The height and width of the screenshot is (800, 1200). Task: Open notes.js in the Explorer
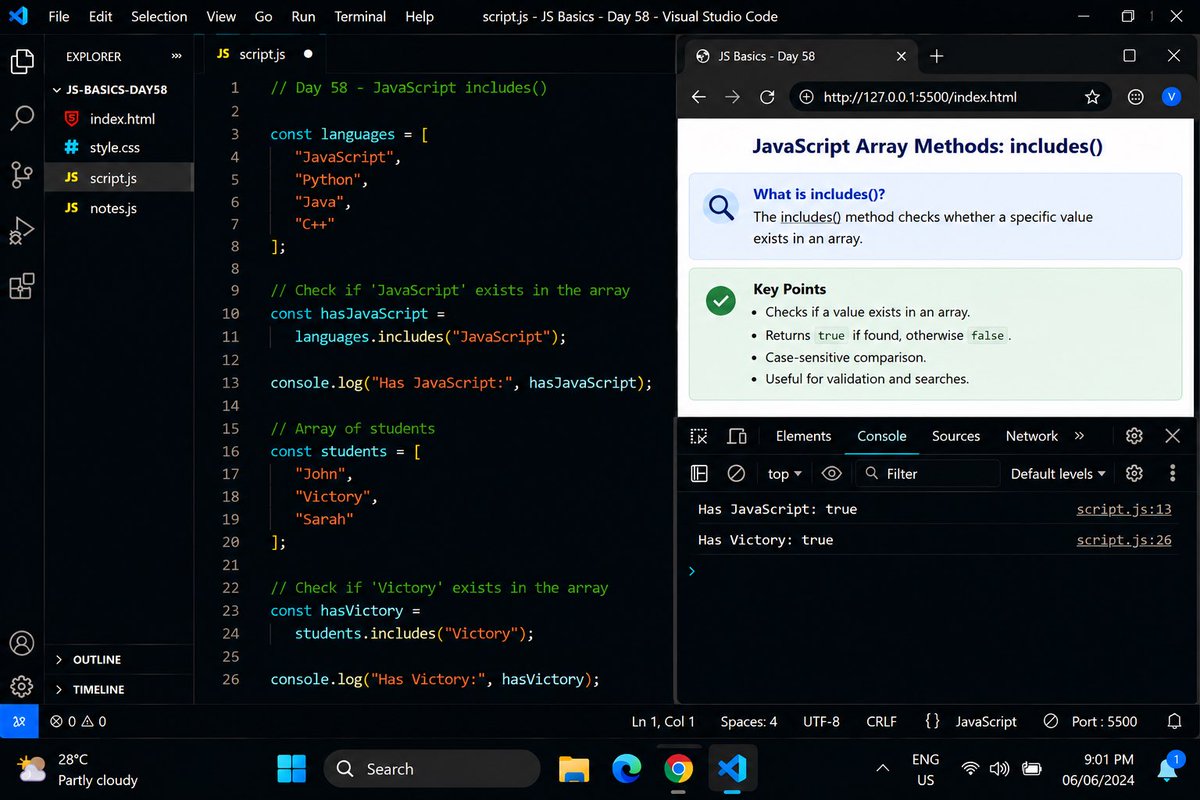[x=113, y=208]
